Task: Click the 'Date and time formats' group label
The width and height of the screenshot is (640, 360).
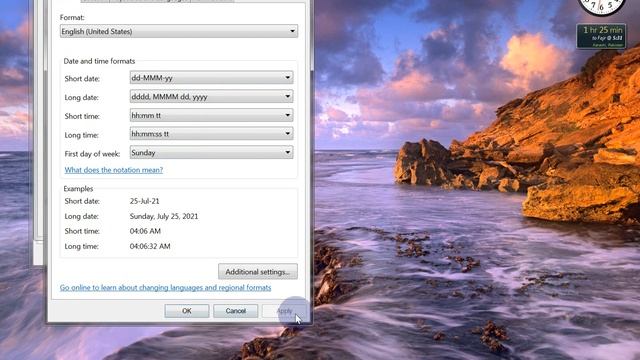Action: pos(99,61)
